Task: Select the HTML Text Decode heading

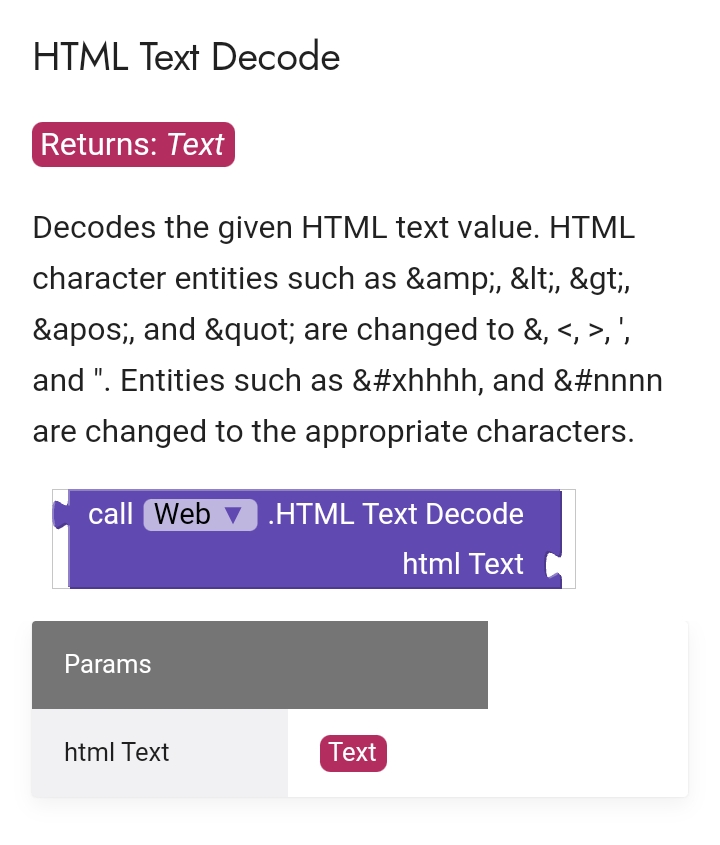Action: [x=186, y=57]
